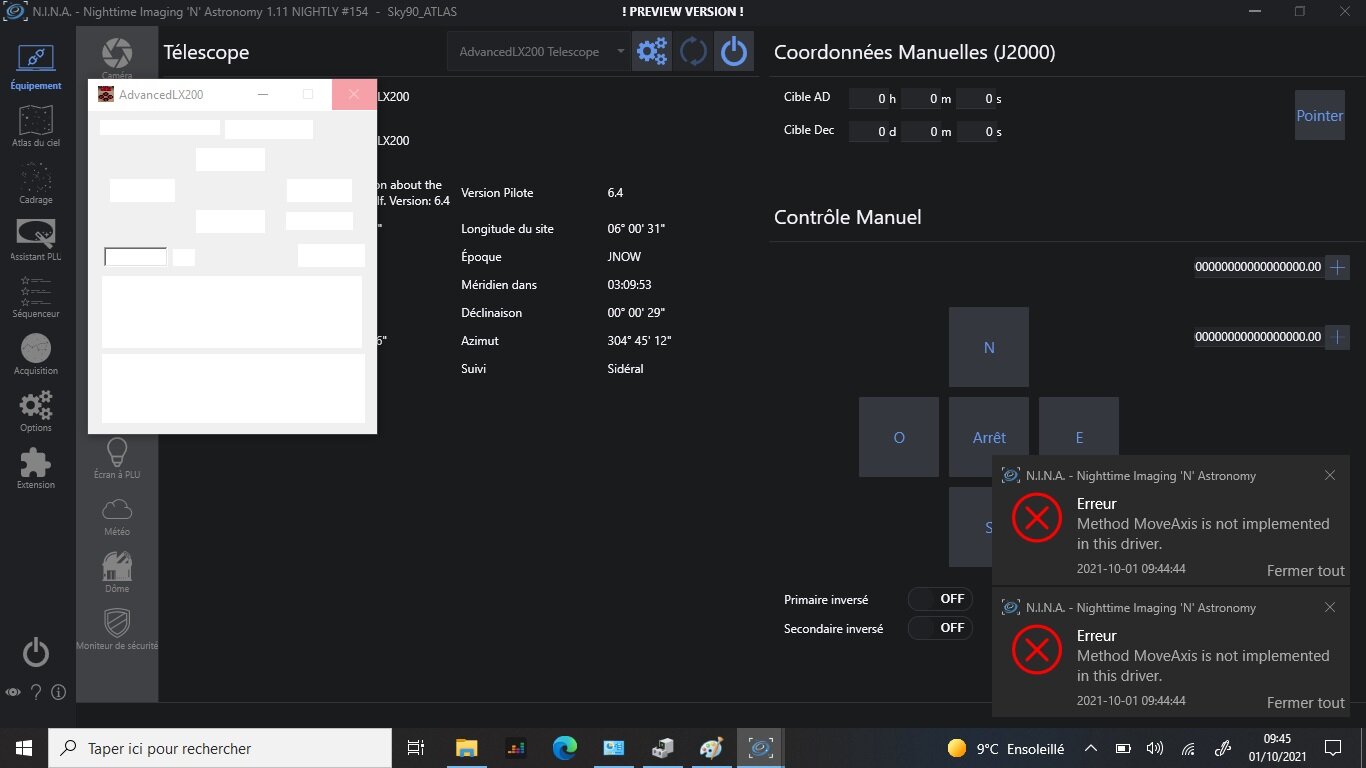Image resolution: width=1366 pixels, height=768 pixels.
Task: Toggle the Secondaire inversé switch
Action: point(940,628)
